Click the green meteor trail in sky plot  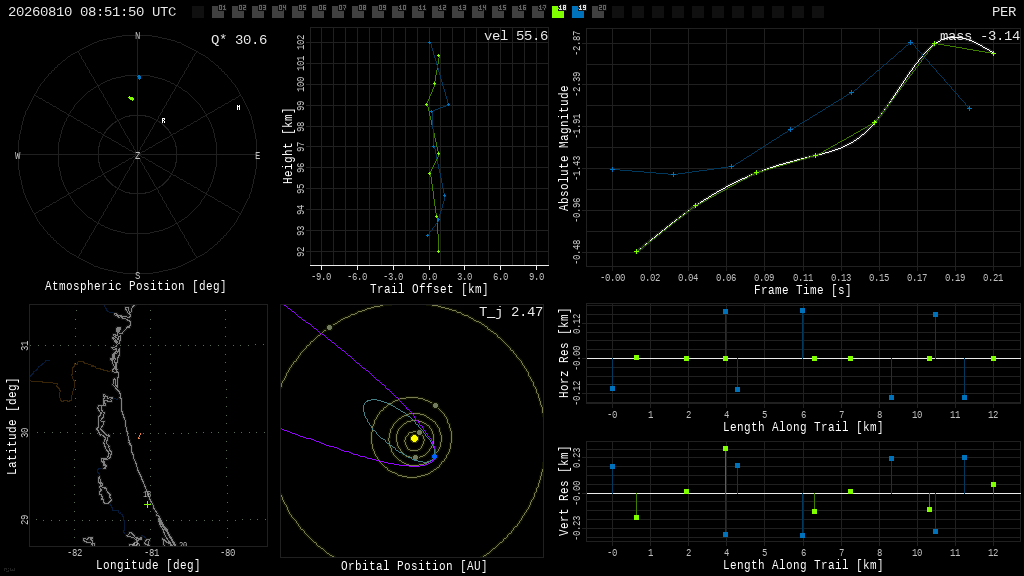[x=131, y=99]
